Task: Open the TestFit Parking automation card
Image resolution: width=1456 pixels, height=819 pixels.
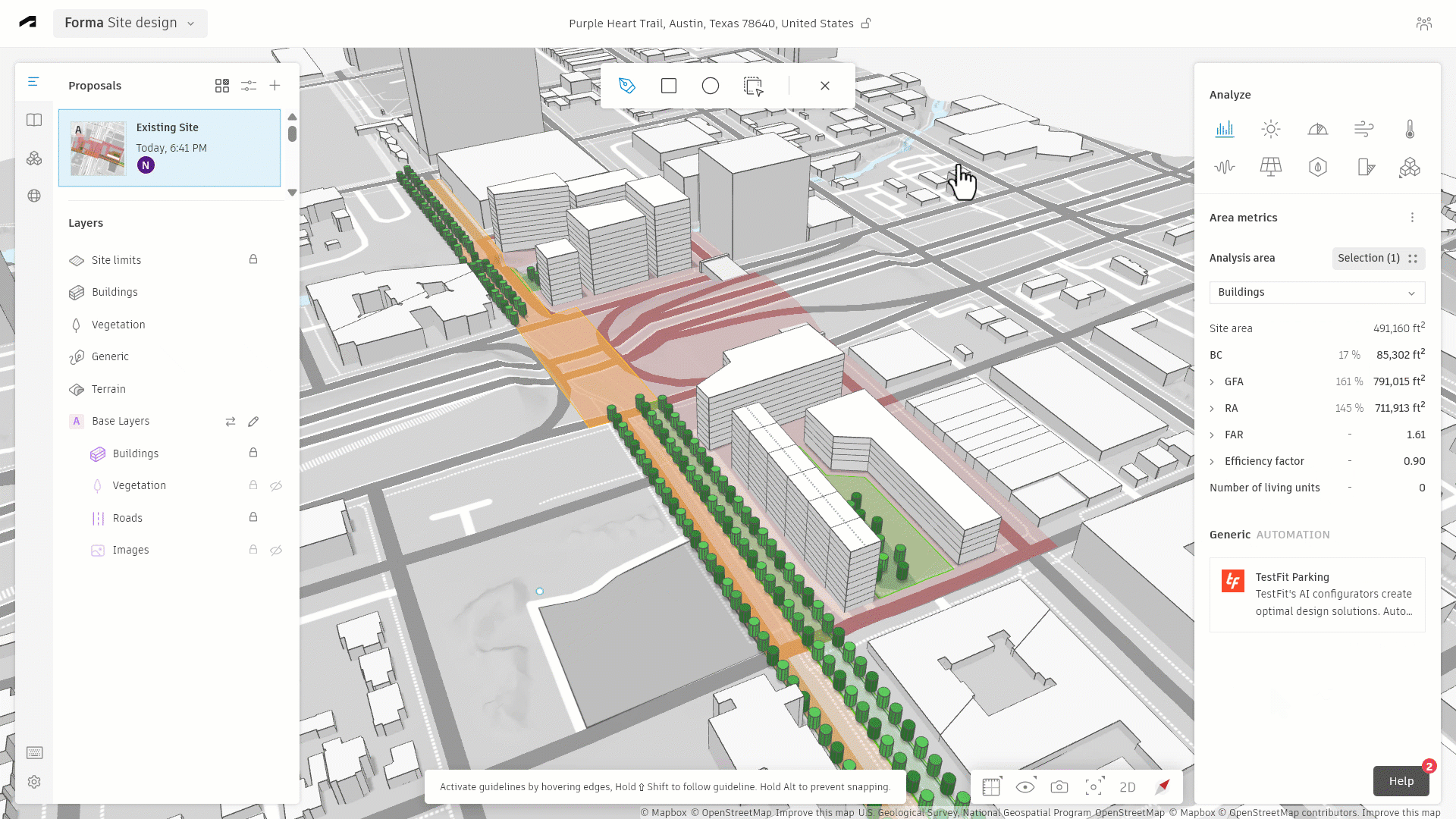Action: coord(1316,595)
